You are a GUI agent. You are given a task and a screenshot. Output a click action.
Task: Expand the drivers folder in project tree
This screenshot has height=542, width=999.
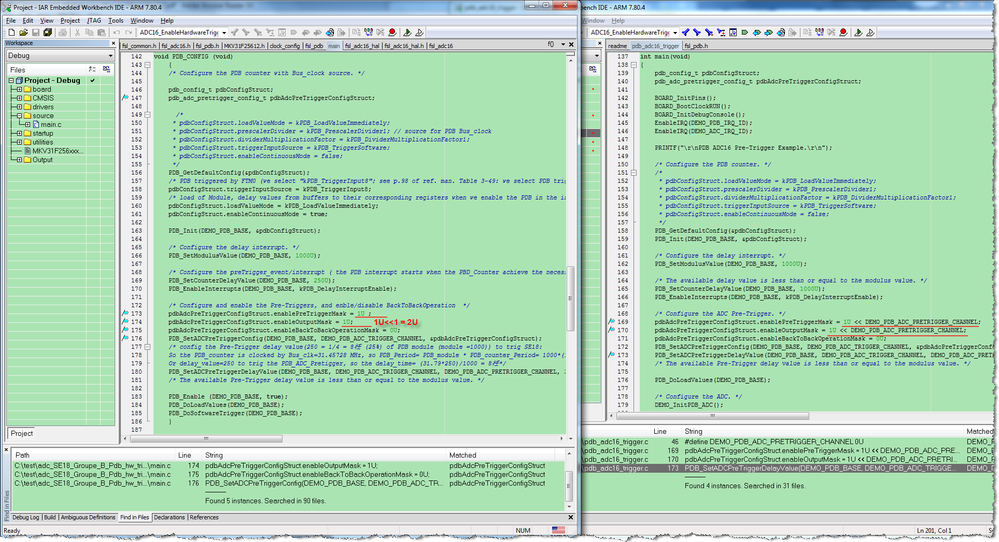[x=19, y=107]
